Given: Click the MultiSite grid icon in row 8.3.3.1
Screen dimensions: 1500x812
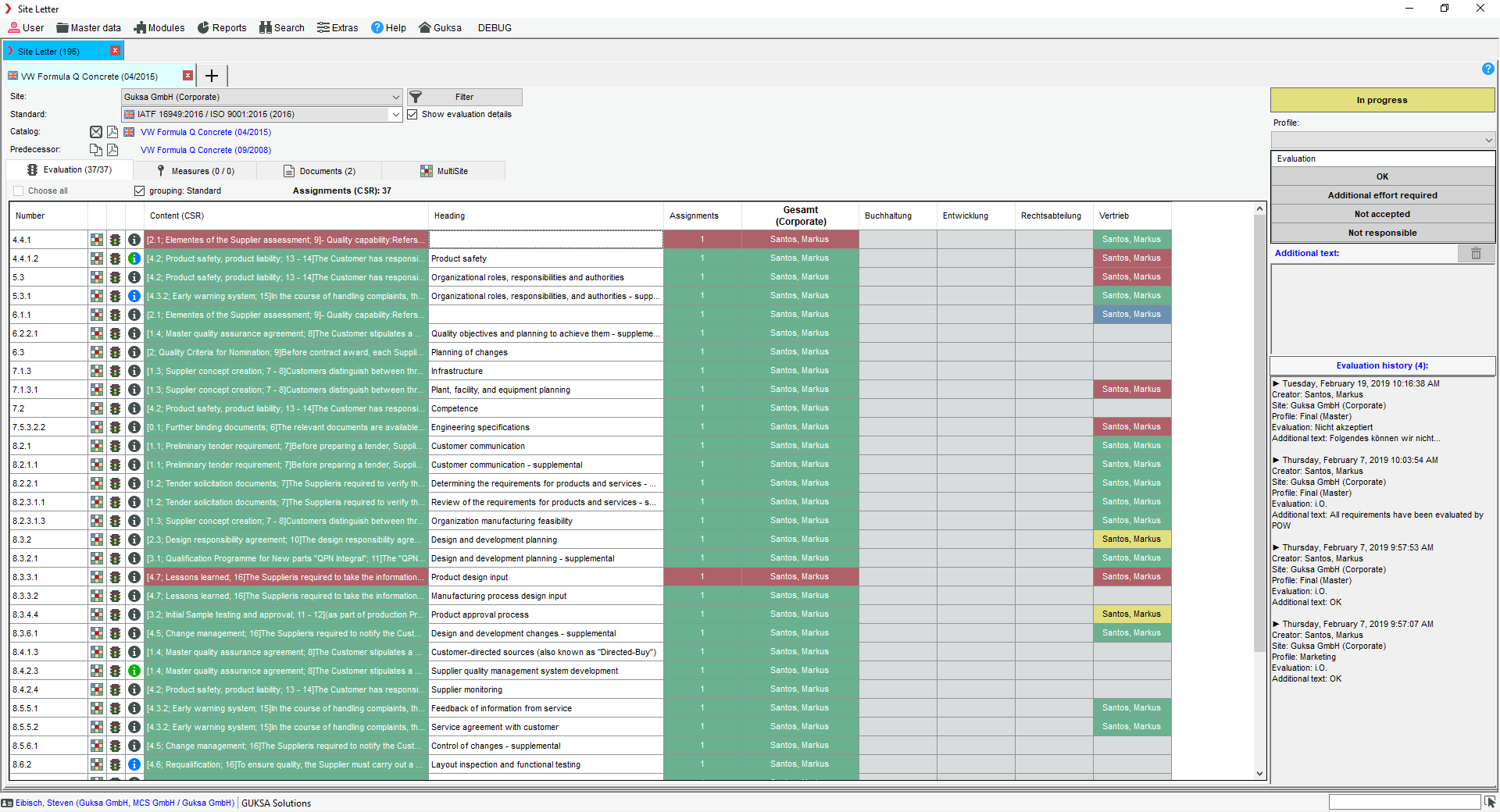Looking at the screenshot, I should pyautogui.click(x=97, y=577).
